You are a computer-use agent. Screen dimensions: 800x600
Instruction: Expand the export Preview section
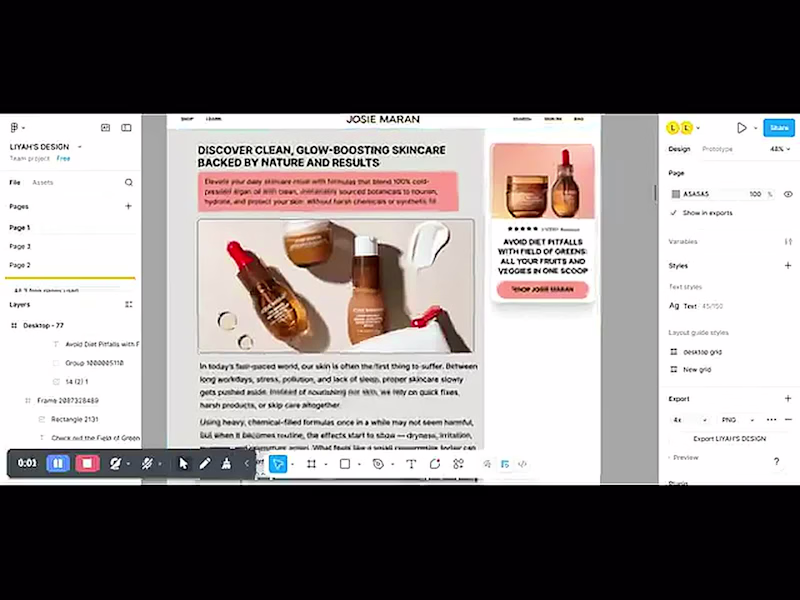pos(684,458)
